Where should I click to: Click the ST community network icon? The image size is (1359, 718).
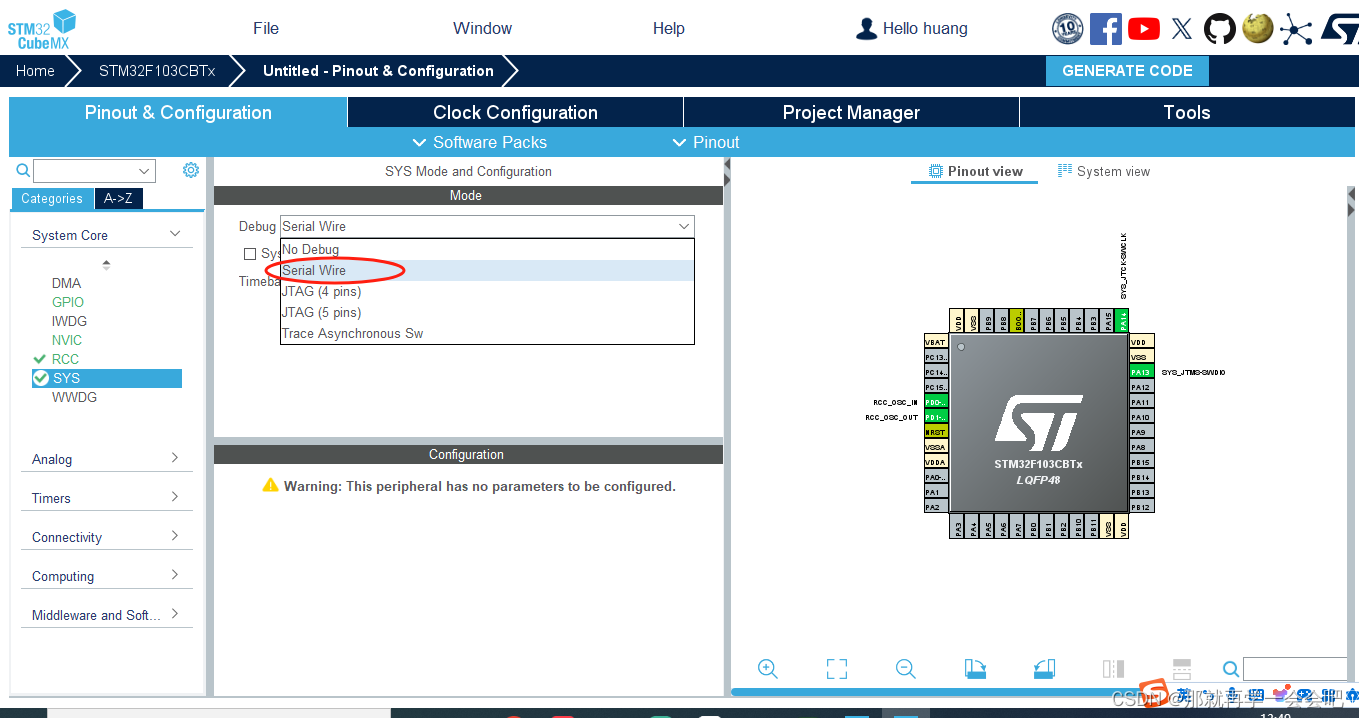1296,28
